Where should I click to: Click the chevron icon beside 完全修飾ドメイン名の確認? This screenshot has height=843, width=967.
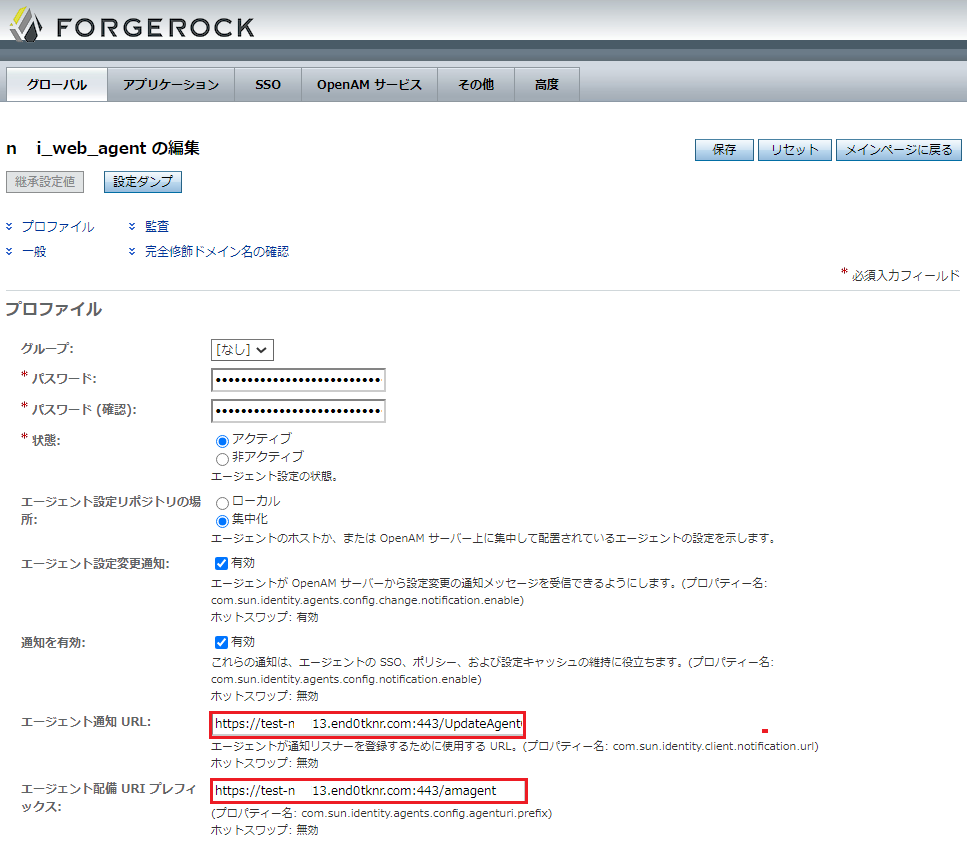132,251
